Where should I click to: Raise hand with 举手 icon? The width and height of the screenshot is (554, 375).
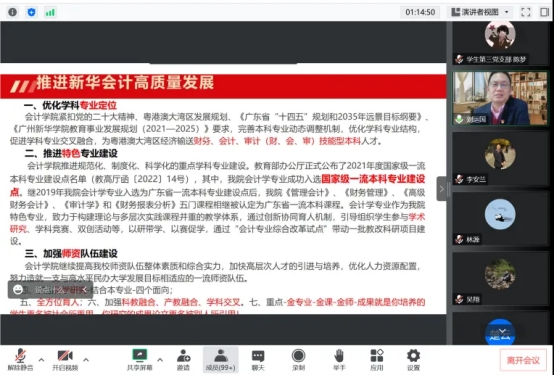[x=339, y=360]
